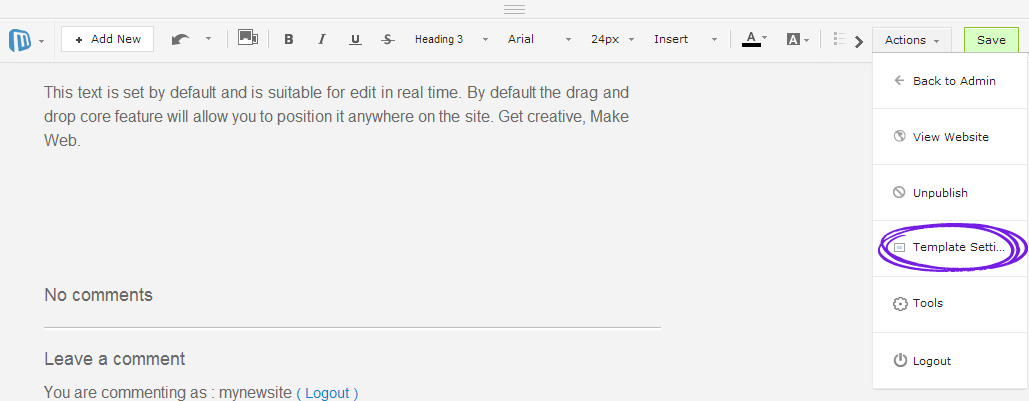Click the Add New button
Image resolution: width=1029 pixels, height=401 pixels.
point(108,39)
